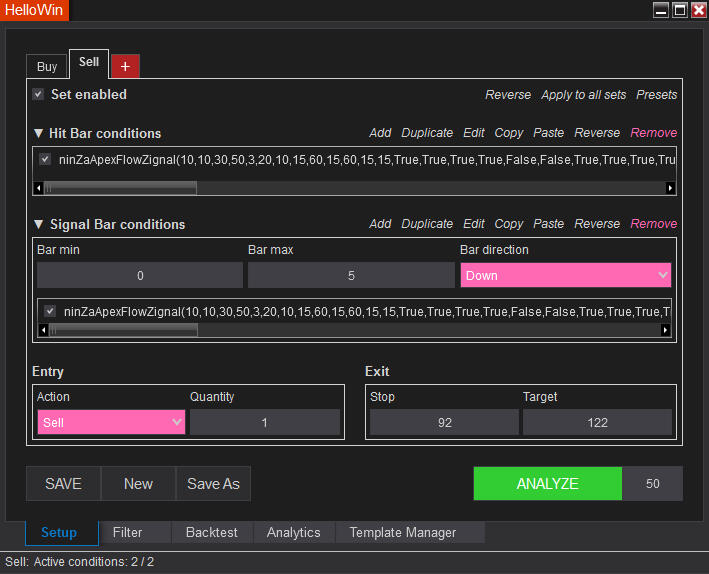The width and height of the screenshot is (709, 574).
Task: Minimize the HelloWin window
Action: coord(661,10)
